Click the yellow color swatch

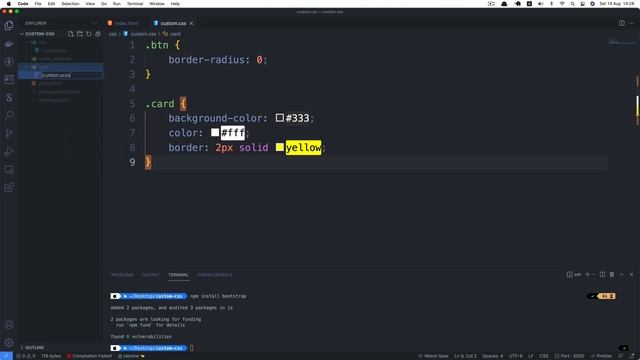click(280, 147)
